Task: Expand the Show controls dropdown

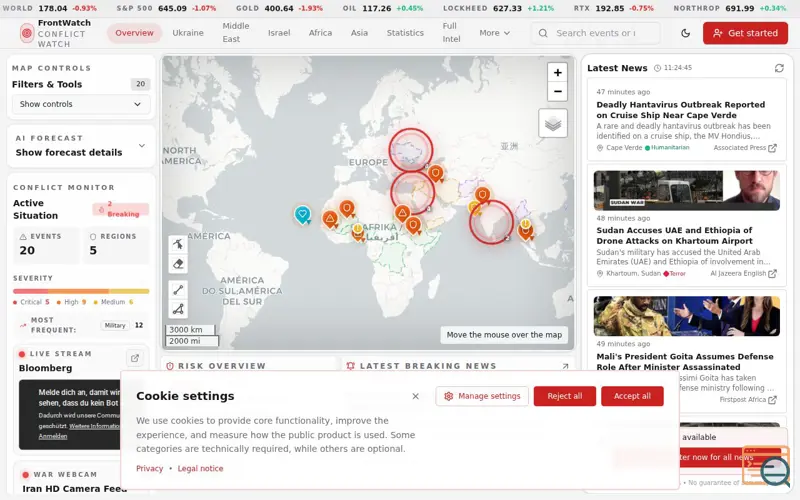Action: coord(81,104)
